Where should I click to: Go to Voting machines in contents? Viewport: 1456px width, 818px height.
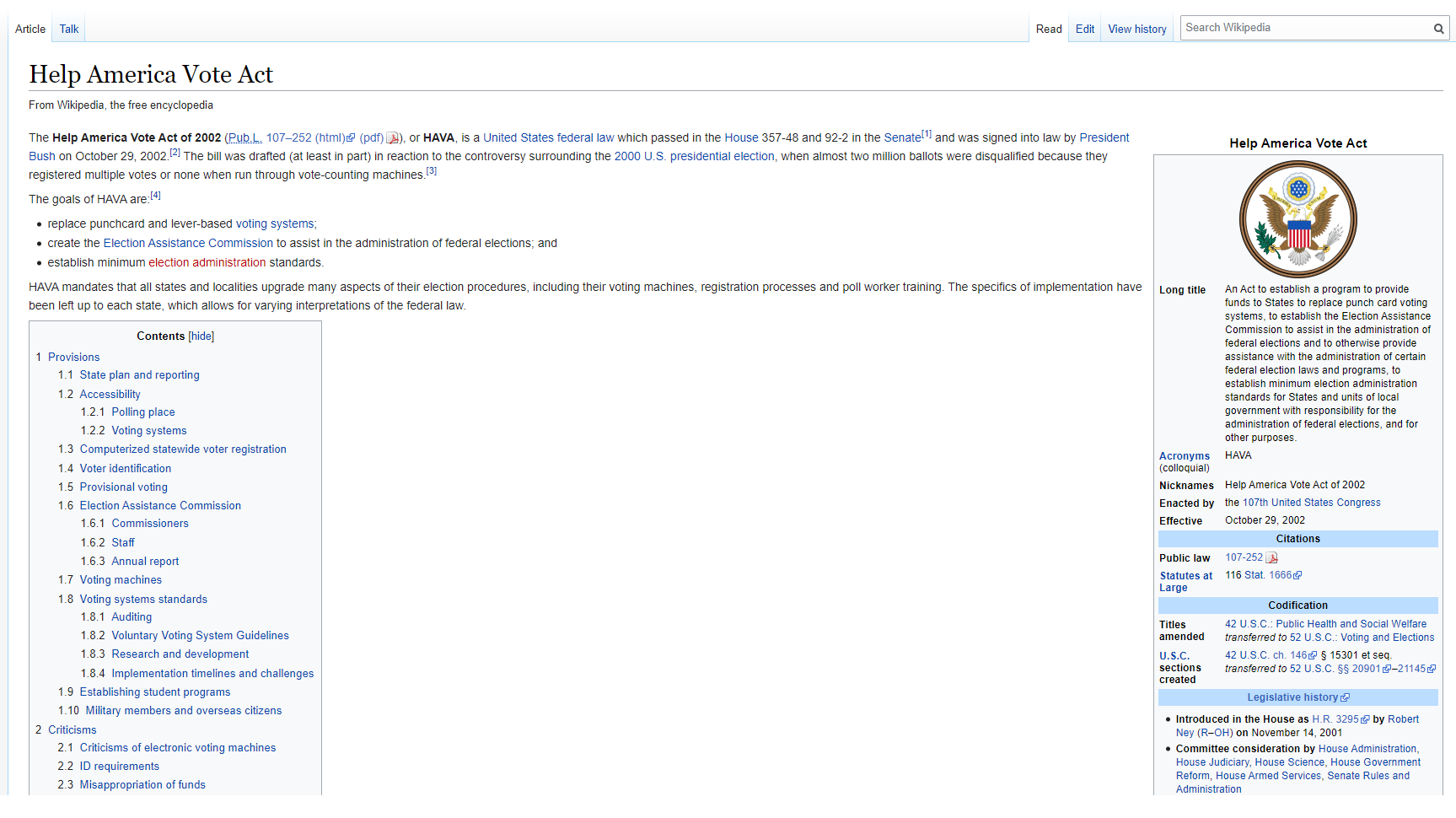[121, 580]
